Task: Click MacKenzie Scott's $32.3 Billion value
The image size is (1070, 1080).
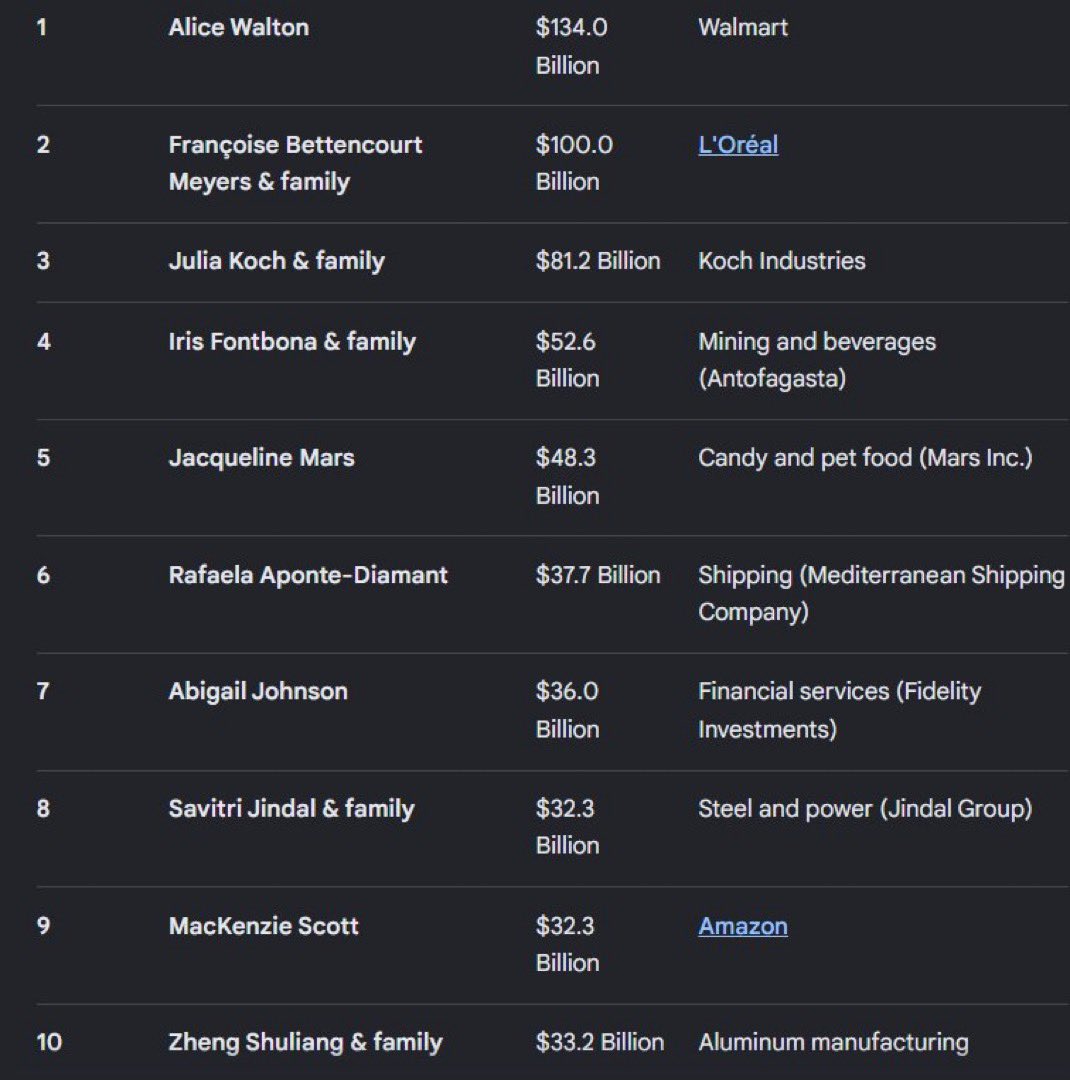Action: [568, 944]
